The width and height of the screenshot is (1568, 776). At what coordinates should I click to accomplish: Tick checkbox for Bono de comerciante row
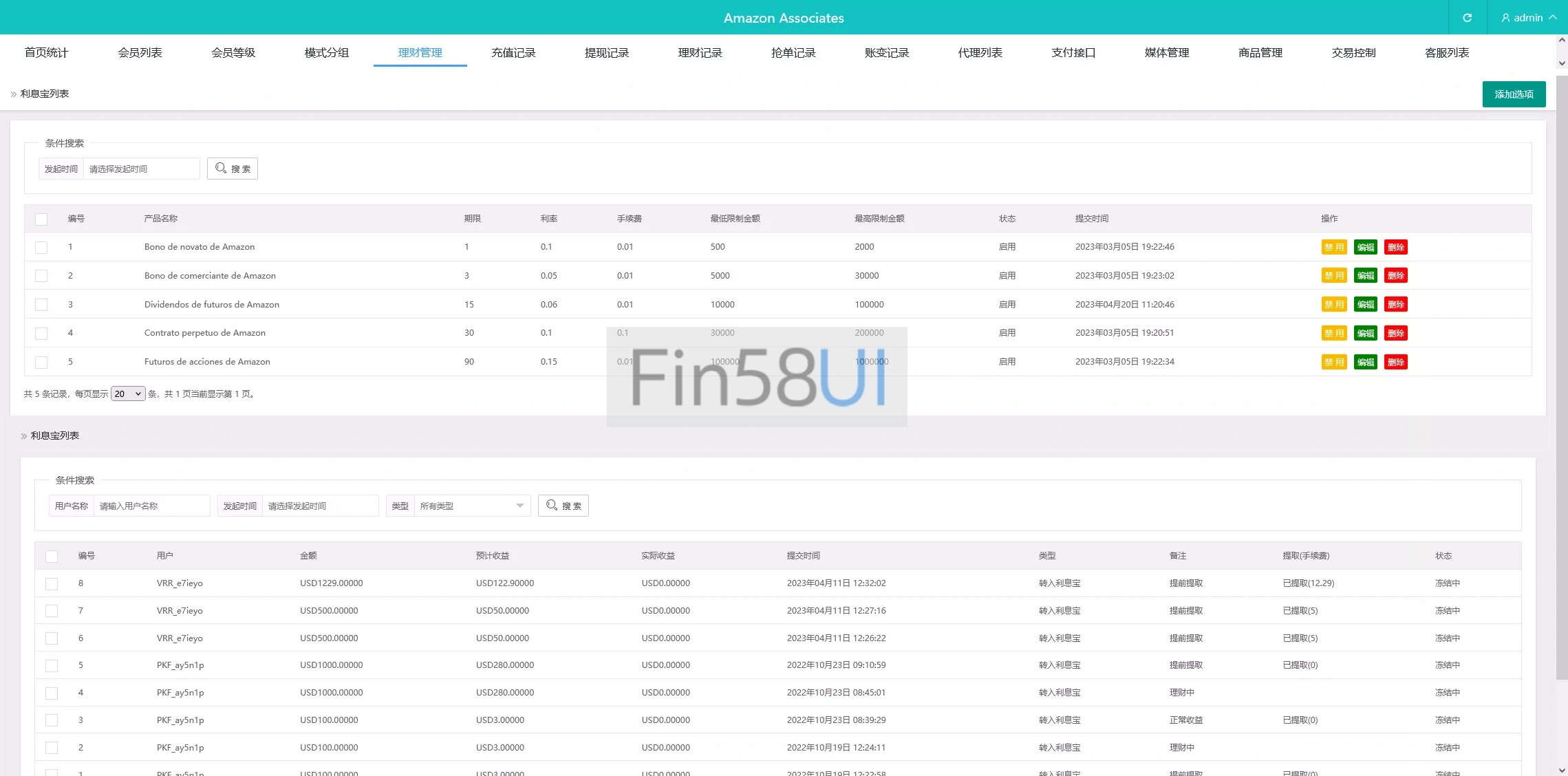pyautogui.click(x=41, y=276)
